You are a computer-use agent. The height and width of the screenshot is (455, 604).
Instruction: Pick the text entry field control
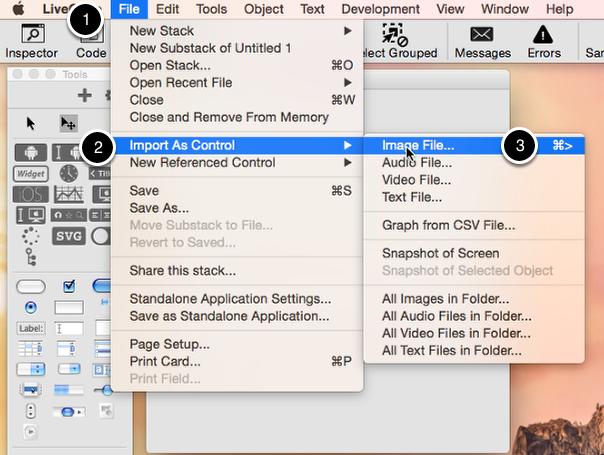coord(69,328)
